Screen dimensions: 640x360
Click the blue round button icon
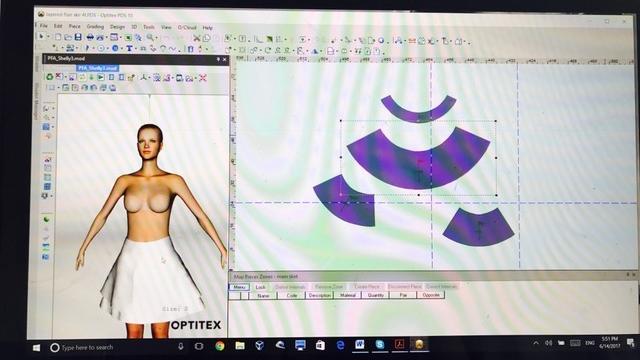pos(115,48)
